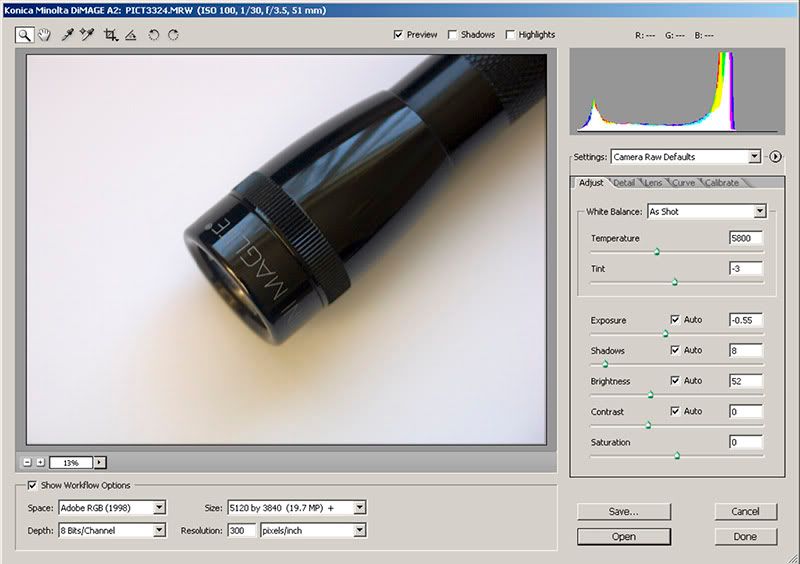The image size is (800, 564).
Task: Rotate image clockwise
Action: click(x=173, y=35)
